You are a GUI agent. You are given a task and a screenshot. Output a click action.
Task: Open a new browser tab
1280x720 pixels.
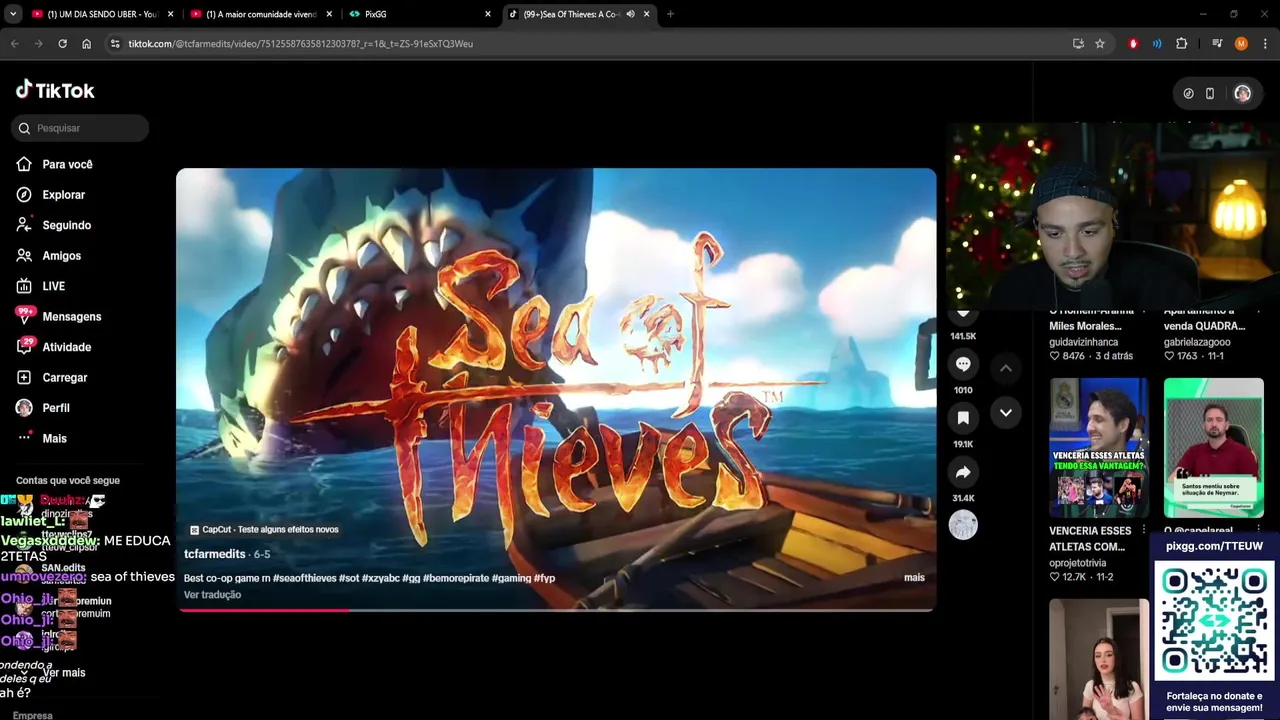click(670, 14)
